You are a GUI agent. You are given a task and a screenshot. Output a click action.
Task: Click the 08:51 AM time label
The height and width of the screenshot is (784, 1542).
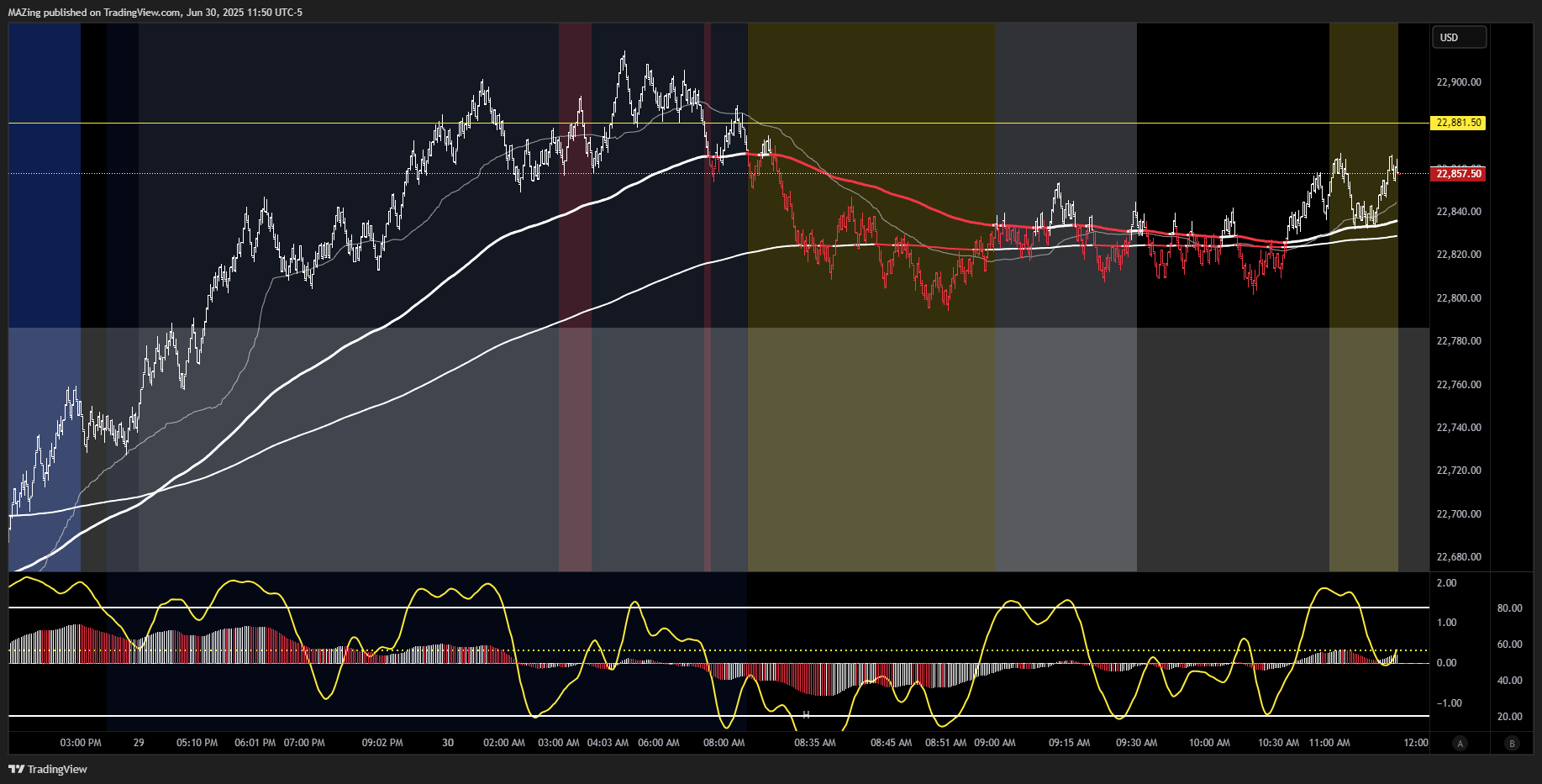pos(945,743)
